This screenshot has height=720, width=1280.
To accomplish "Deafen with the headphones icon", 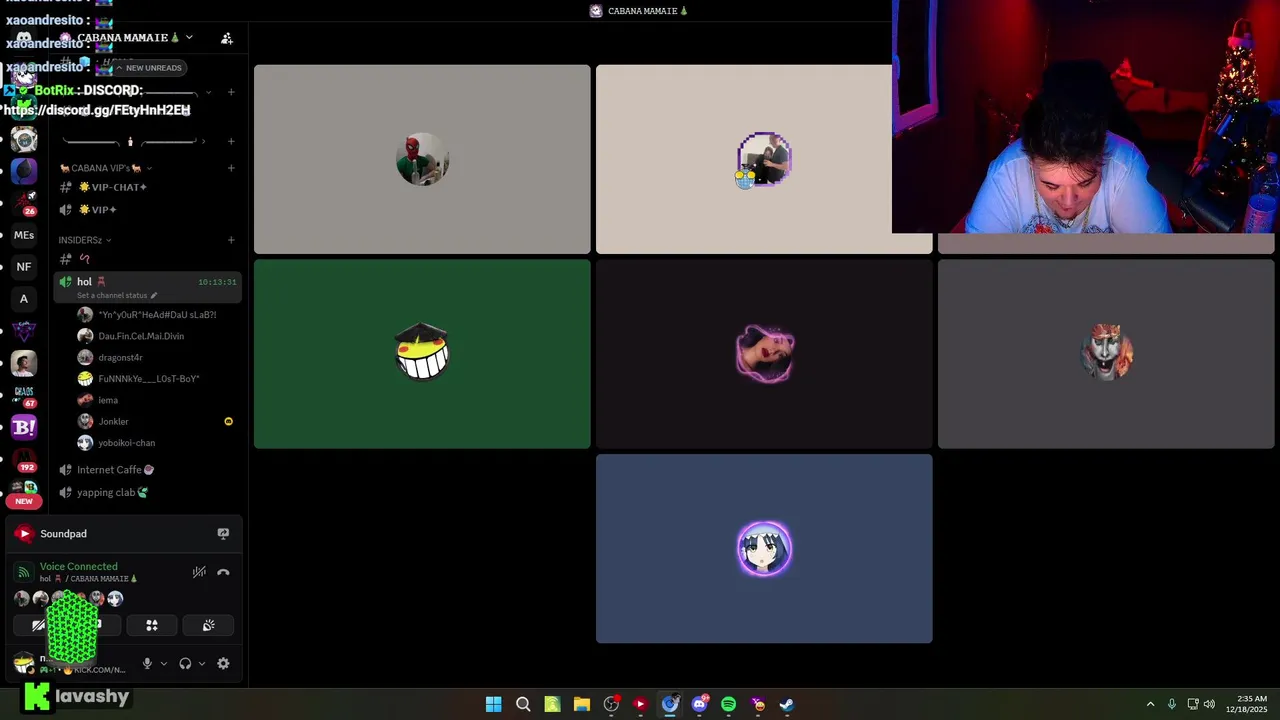I will pyautogui.click(x=185, y=663).
